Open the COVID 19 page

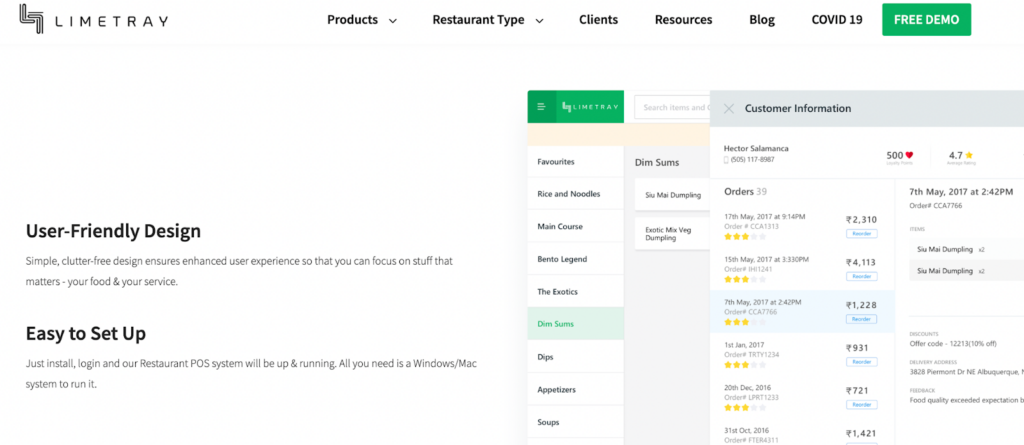point(837,20)
